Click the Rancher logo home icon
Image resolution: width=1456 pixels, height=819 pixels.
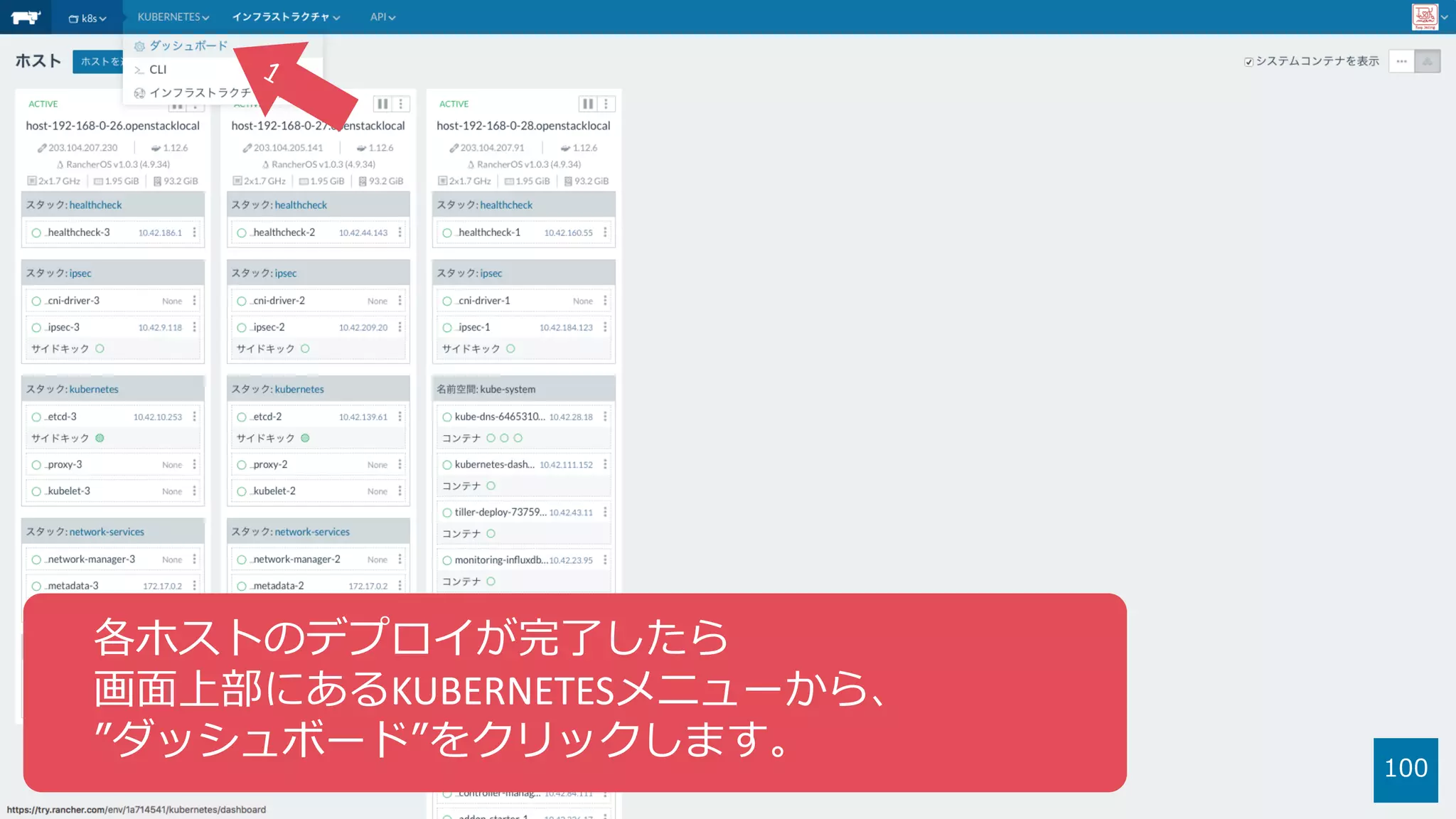tap(26, 17)
